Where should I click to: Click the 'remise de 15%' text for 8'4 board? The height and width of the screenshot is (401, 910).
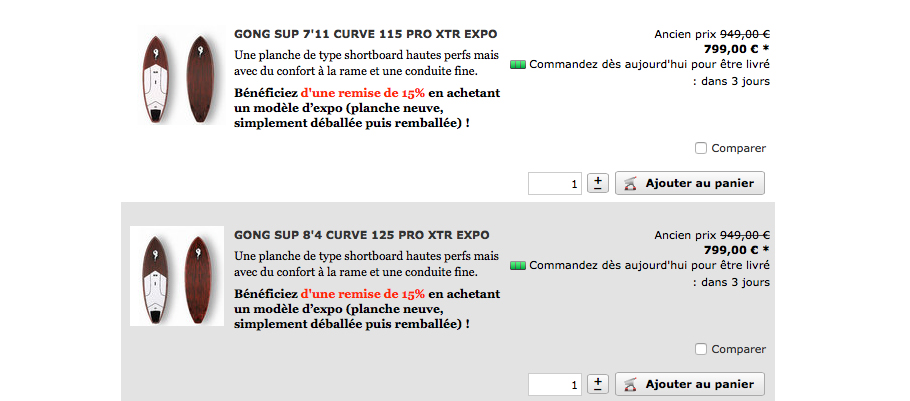[363, 294]
